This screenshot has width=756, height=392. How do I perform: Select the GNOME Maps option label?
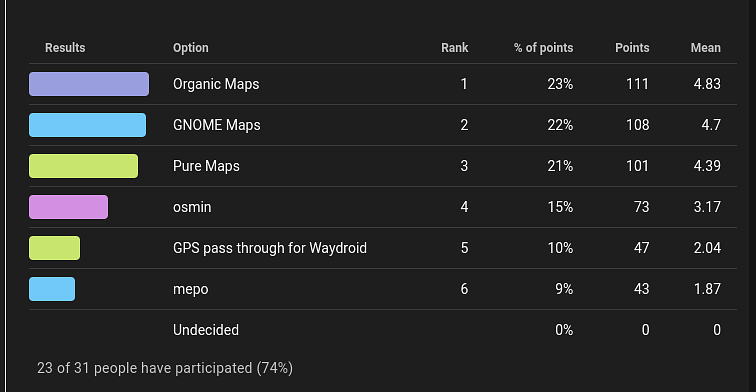(x=216, y=125)
